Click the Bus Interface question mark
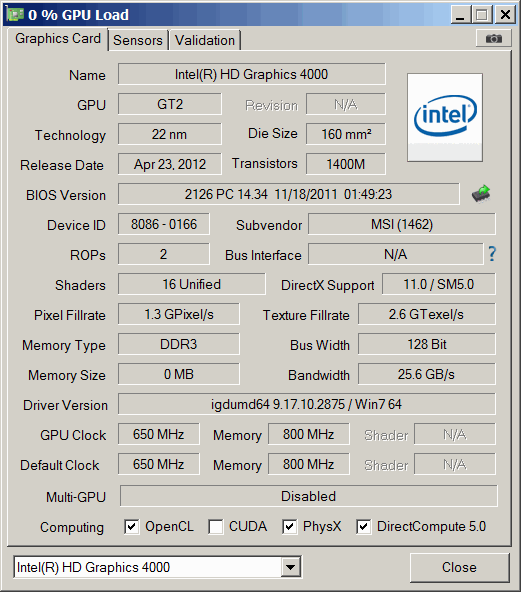Screen dimensions: 521x592 (492, 254)
